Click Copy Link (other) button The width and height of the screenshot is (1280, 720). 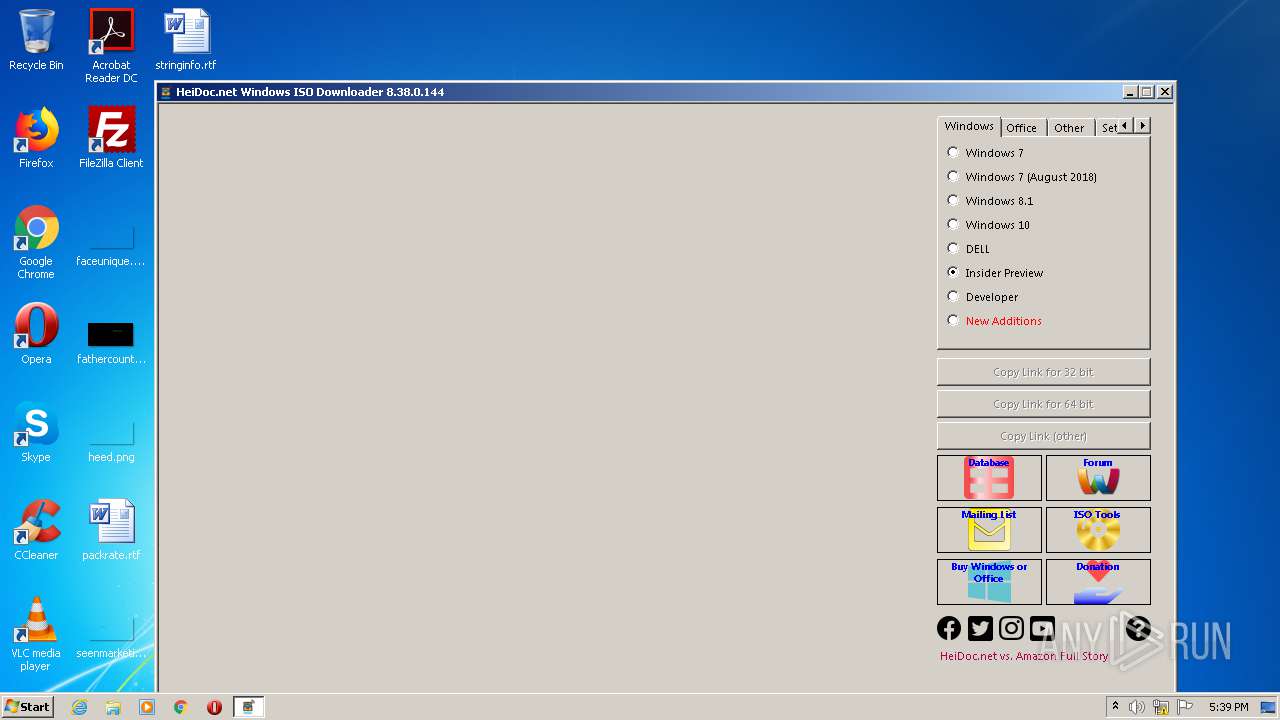pos(1043,436)
